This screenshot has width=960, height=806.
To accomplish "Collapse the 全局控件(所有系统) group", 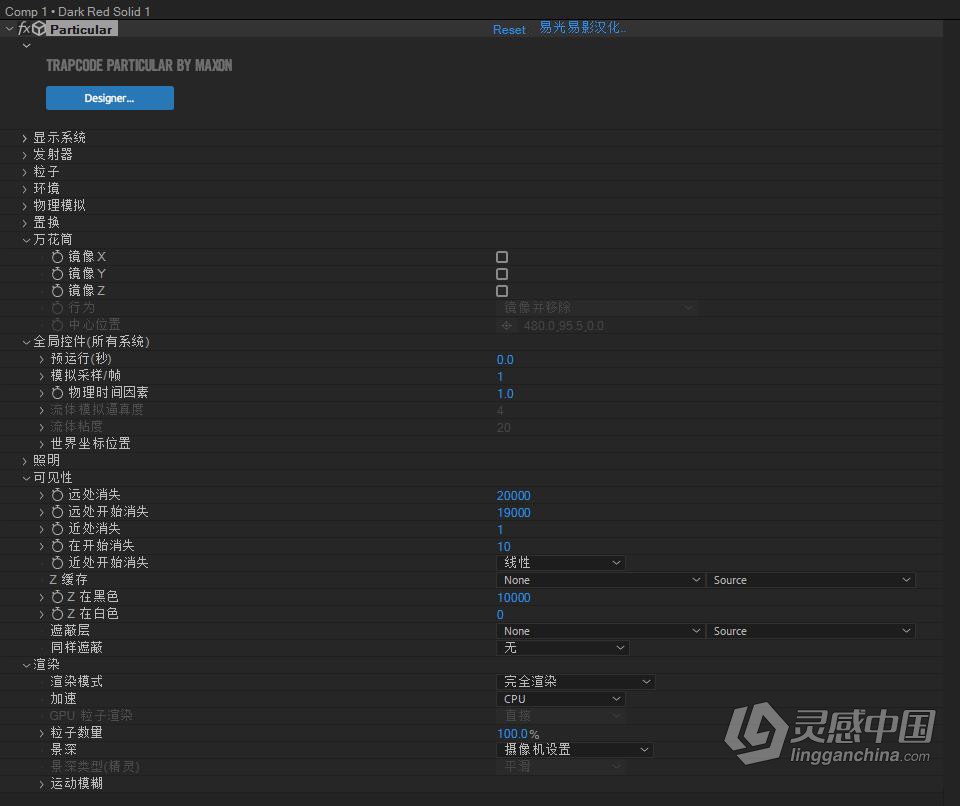I will point(26,342).
